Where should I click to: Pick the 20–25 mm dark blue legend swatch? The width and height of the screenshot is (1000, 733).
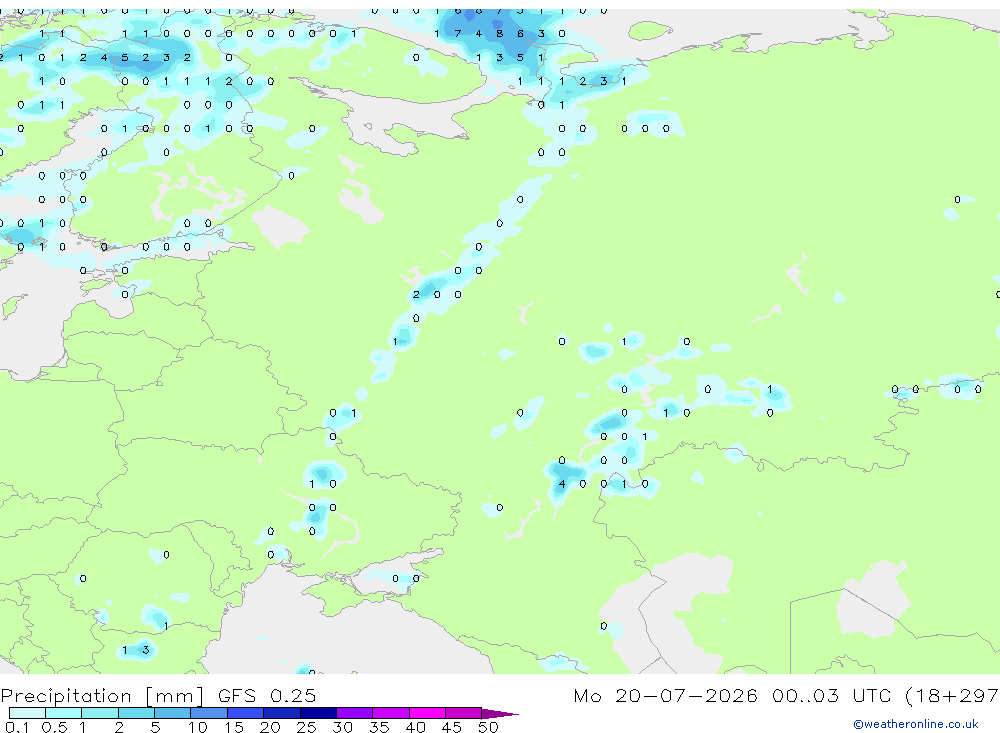(x=282, y=713)
